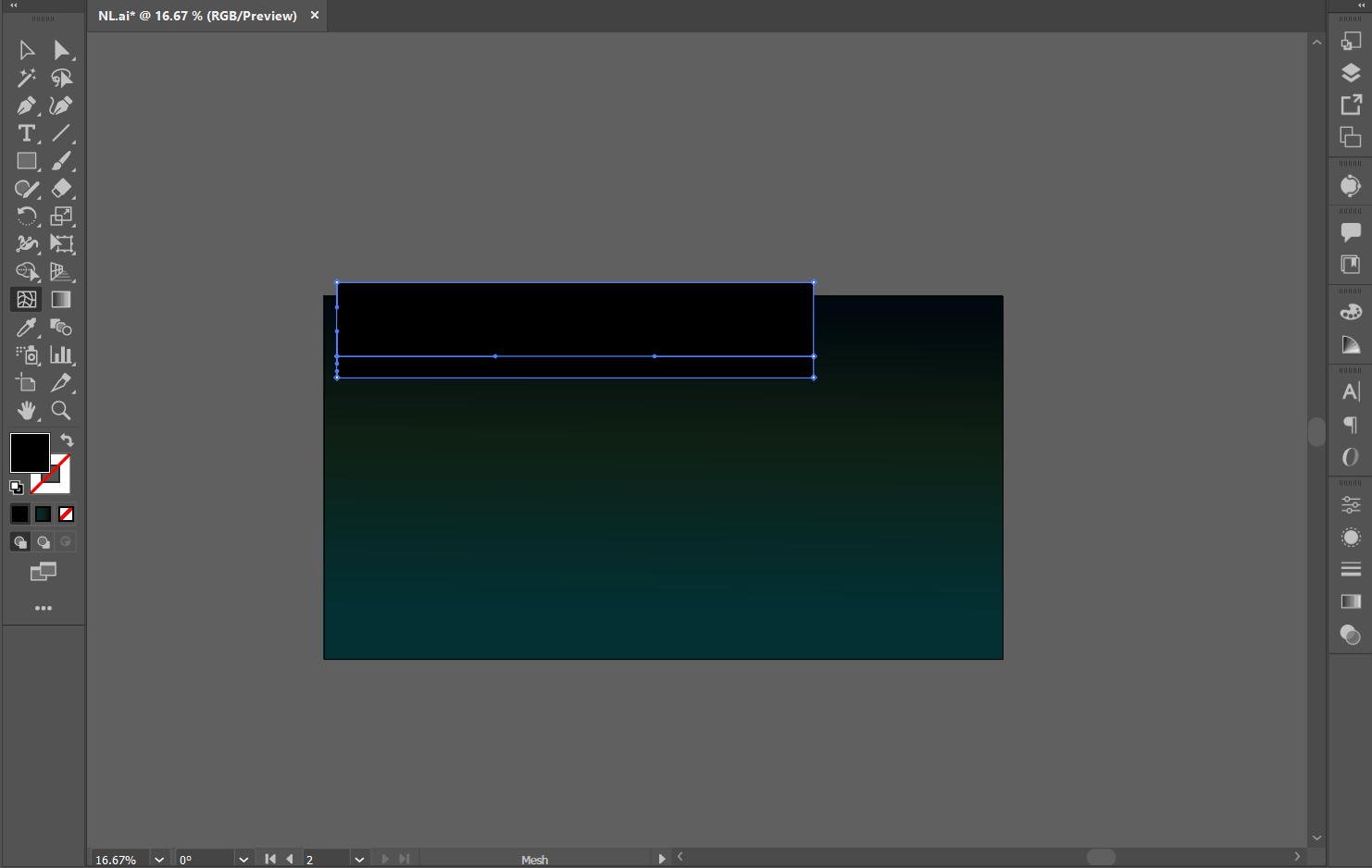This screenshot has width=1372, height=868.
Task: Choose the Curvature tool
Action: tap(61, 105)
